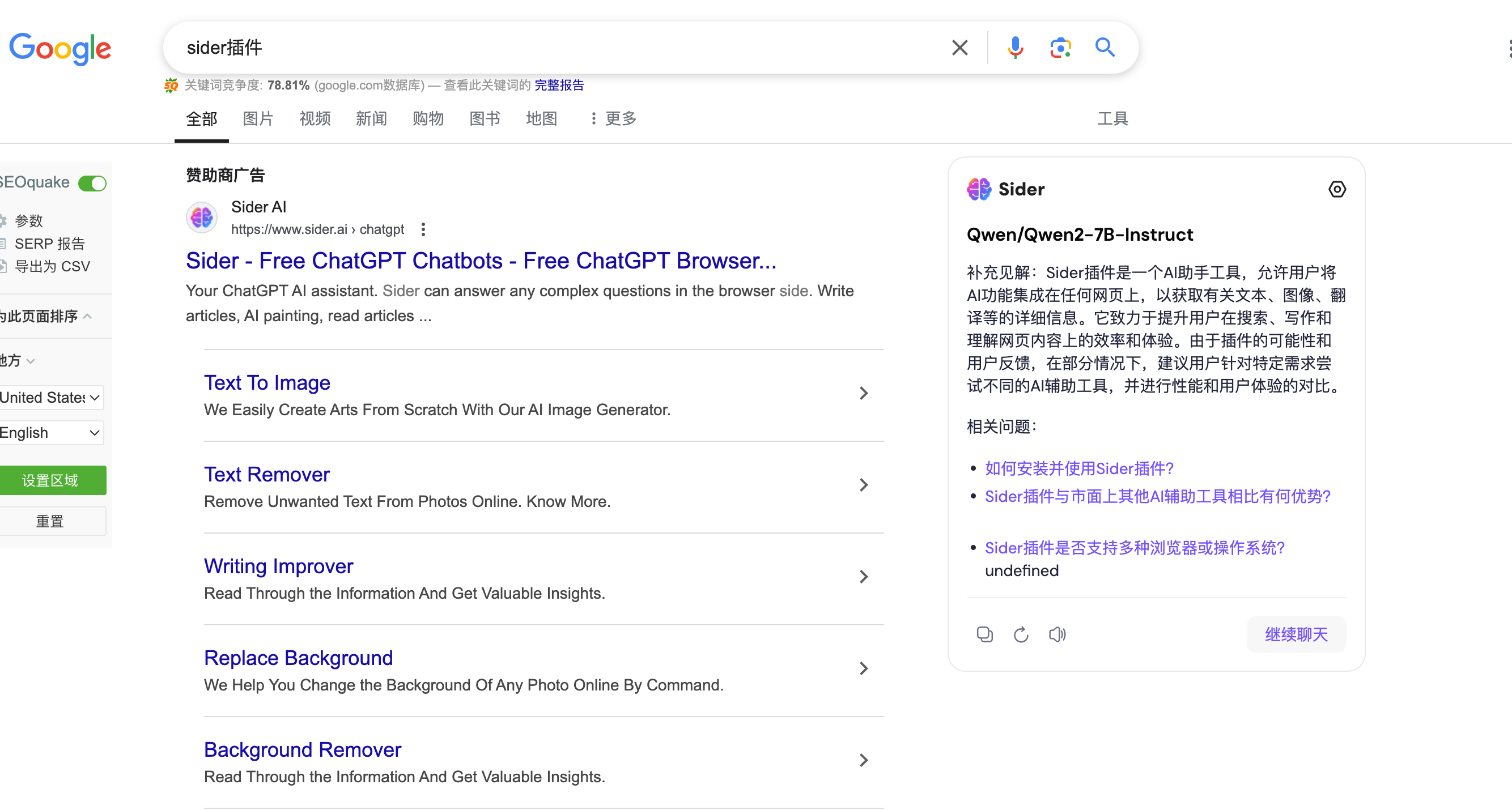Switch to the 图片 tab
Viewport: 1512px width, 810px height.
258,119
